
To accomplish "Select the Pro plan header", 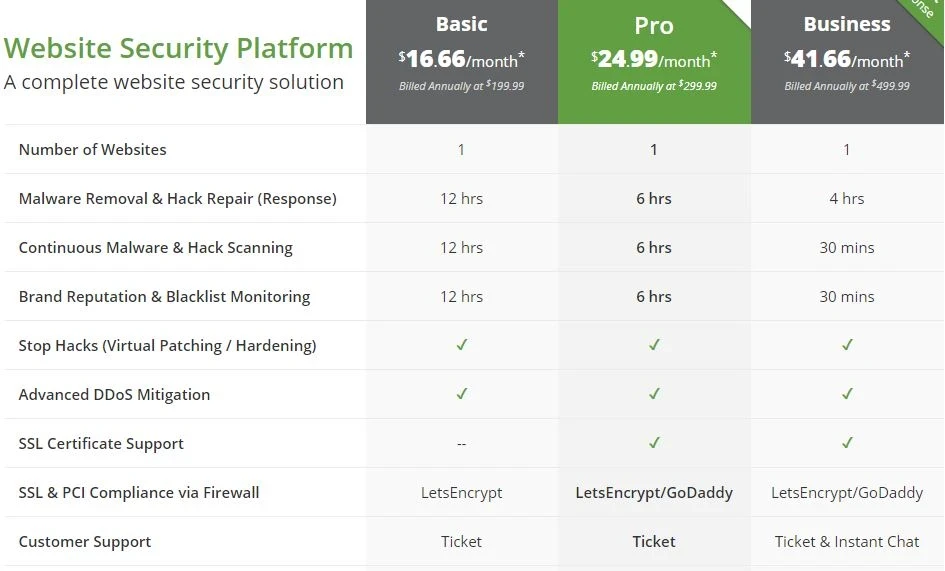I will click(x=654, y=26).
